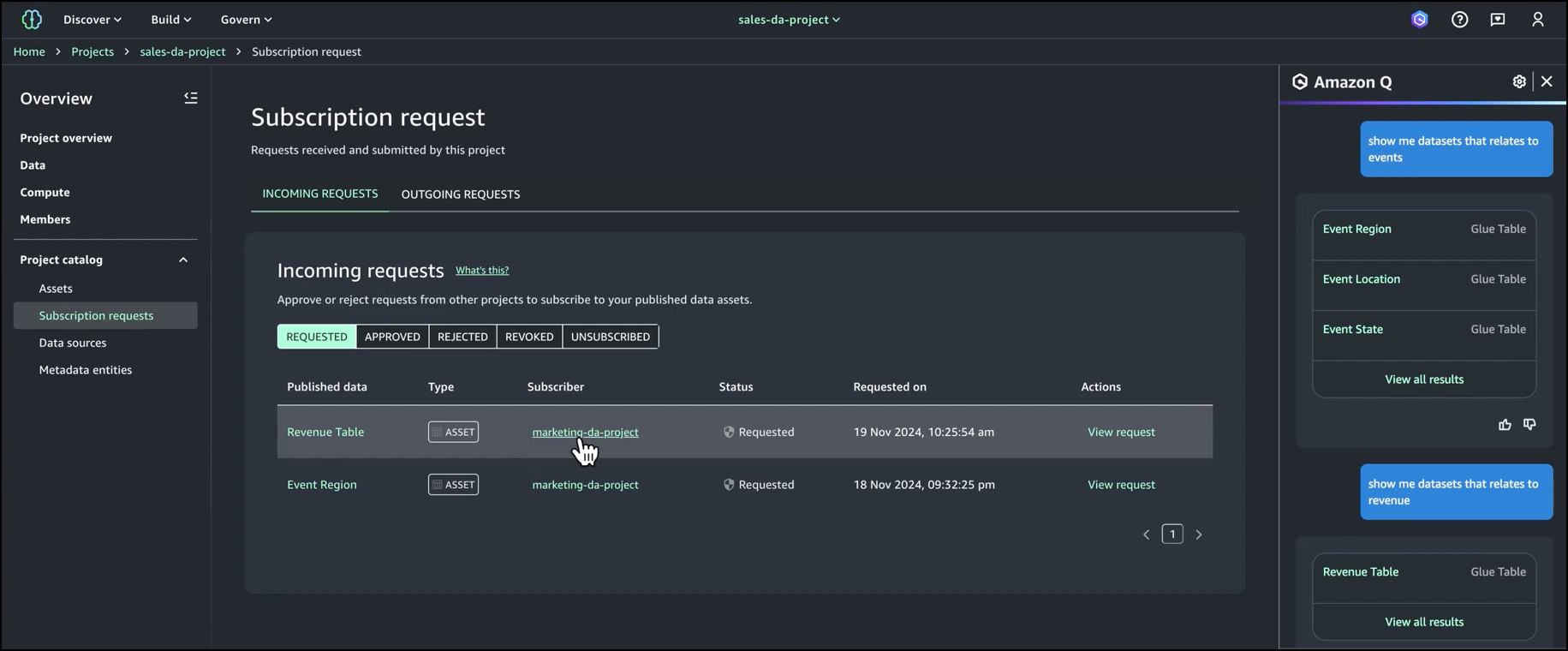Open marketing-da-project subscriber for Event Region
The height and width of the screenshot is (651, 1568).
(x=585, y=485)
